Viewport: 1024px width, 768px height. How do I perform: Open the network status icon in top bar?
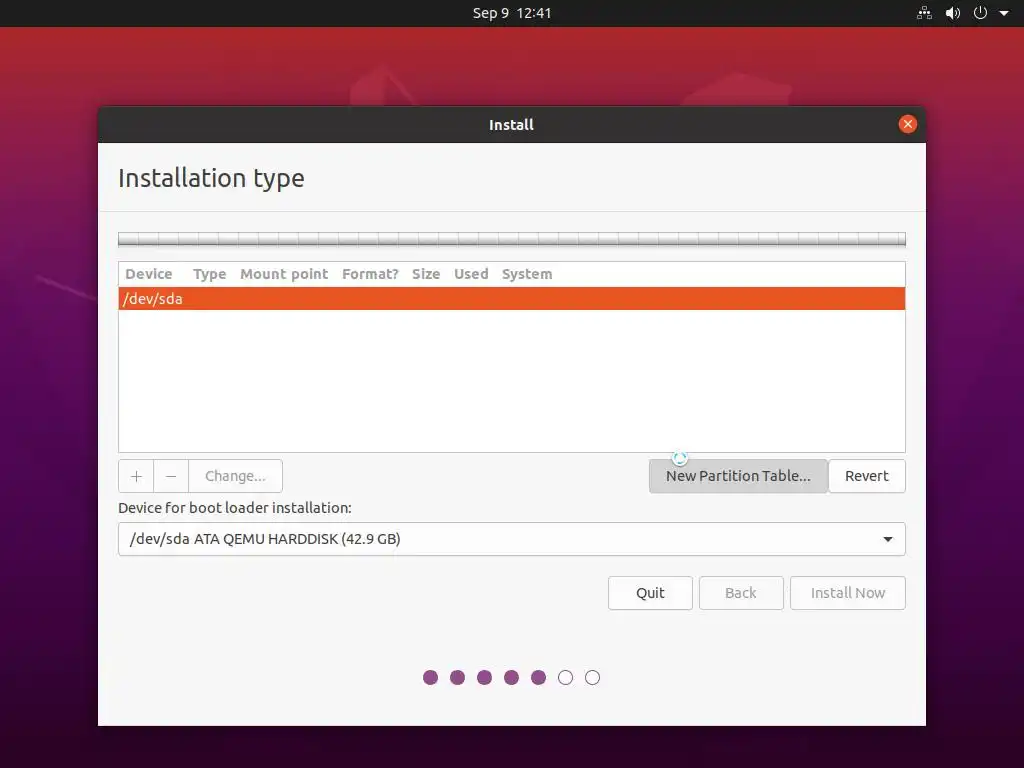point(924,13)
